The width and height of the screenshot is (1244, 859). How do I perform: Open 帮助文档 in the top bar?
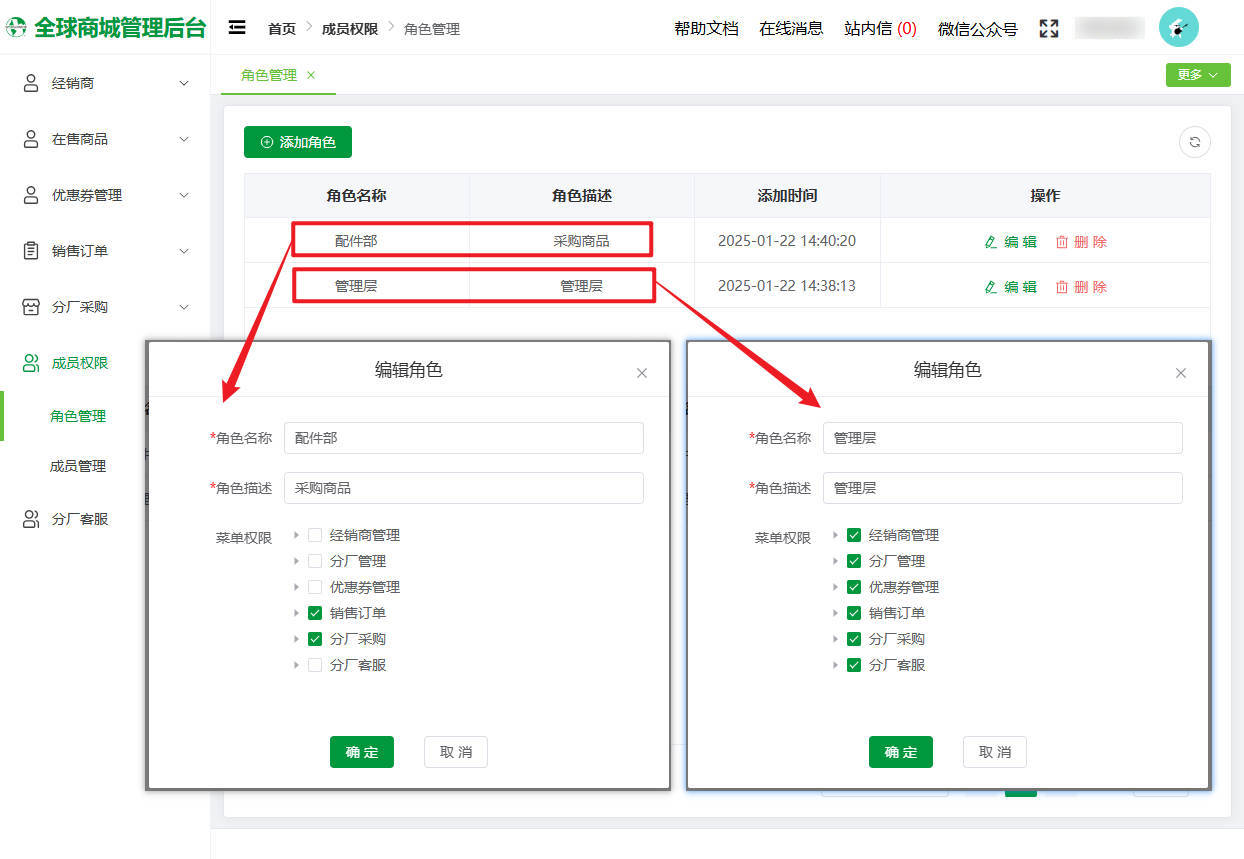tap(706, 29)
